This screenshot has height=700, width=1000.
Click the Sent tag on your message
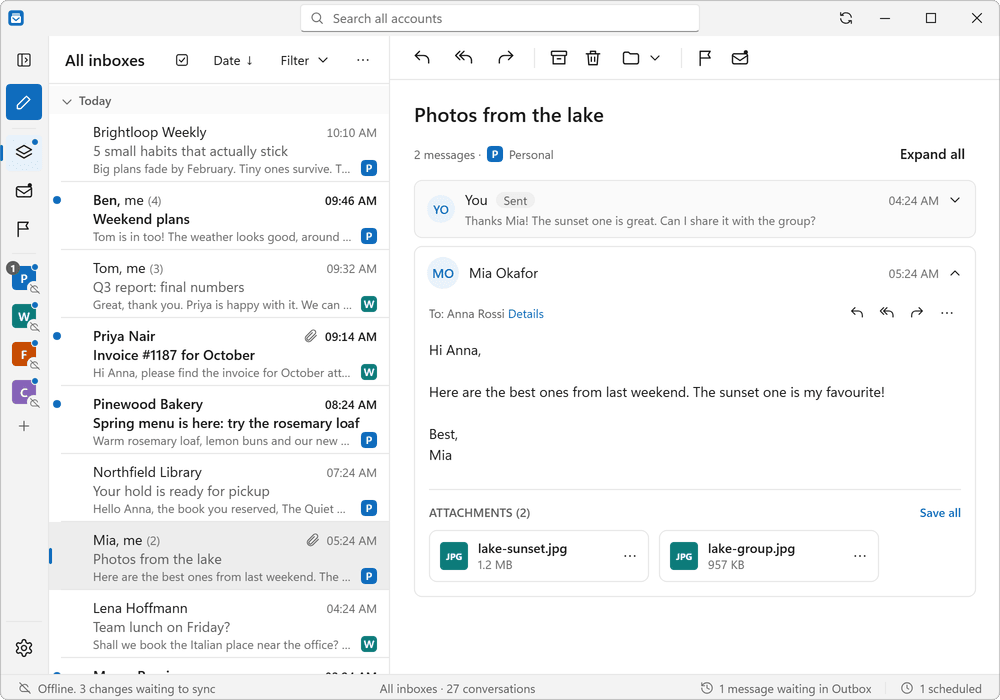click(x=515, y=201)
